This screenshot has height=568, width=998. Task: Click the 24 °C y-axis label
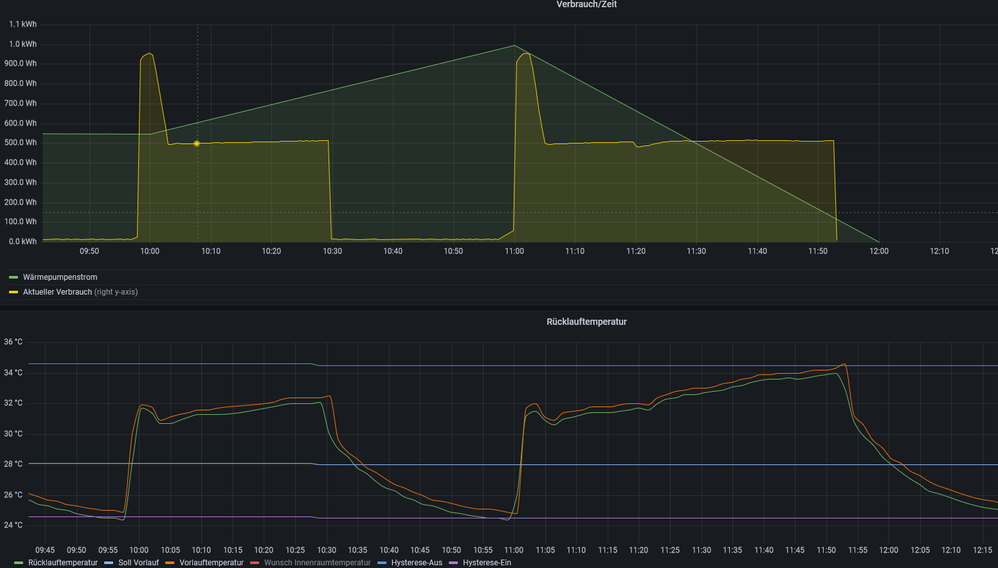pos(13,525)
